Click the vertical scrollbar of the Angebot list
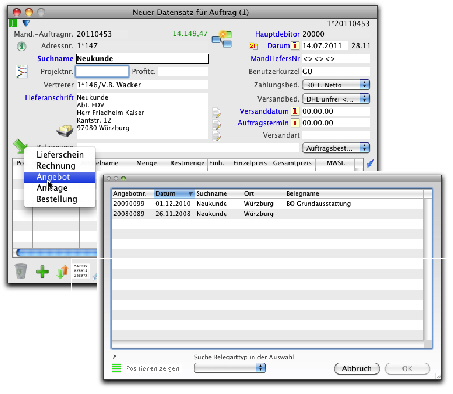 [428, 269]
